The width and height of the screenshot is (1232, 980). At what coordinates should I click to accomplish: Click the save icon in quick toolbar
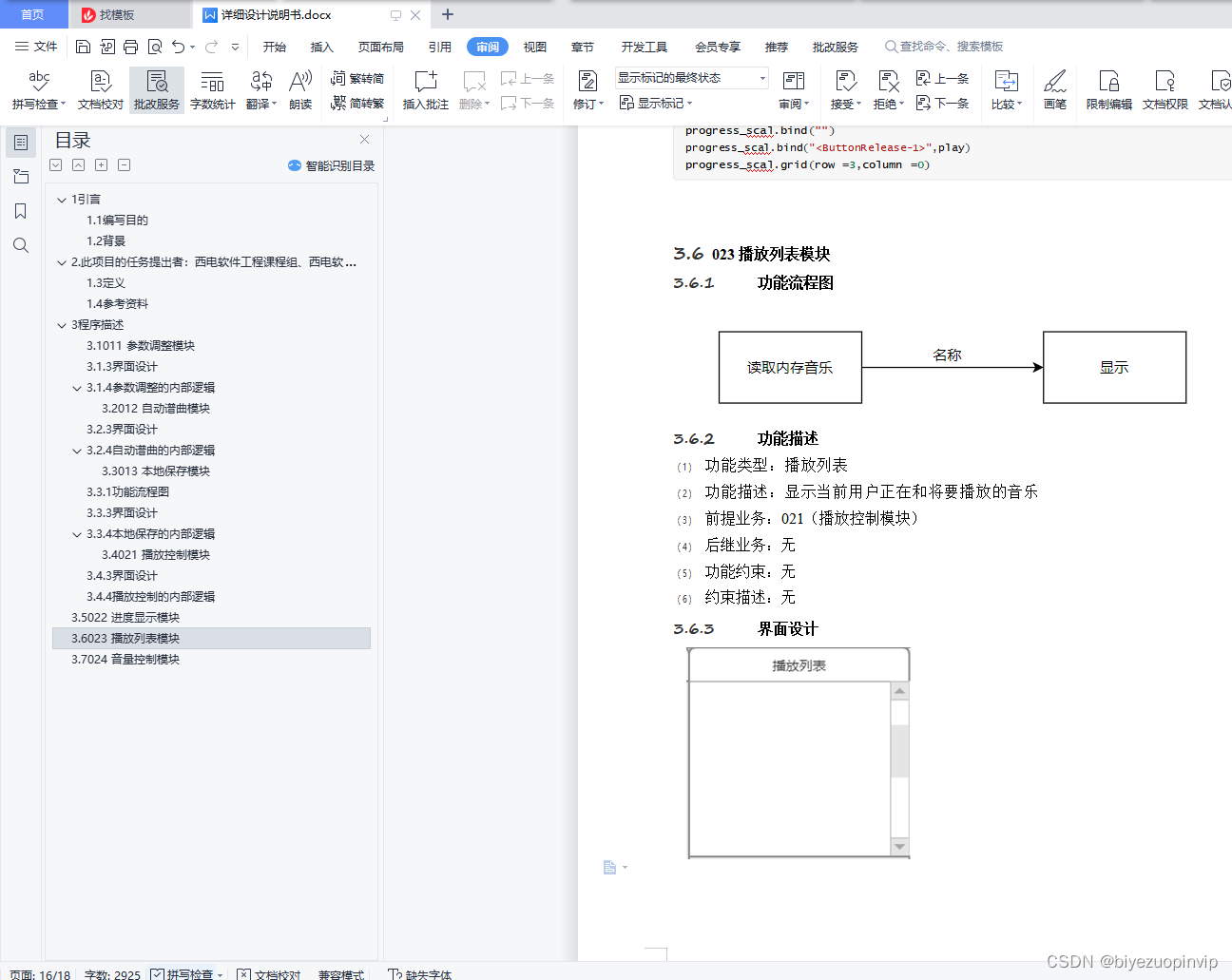[x=83, y=47]
